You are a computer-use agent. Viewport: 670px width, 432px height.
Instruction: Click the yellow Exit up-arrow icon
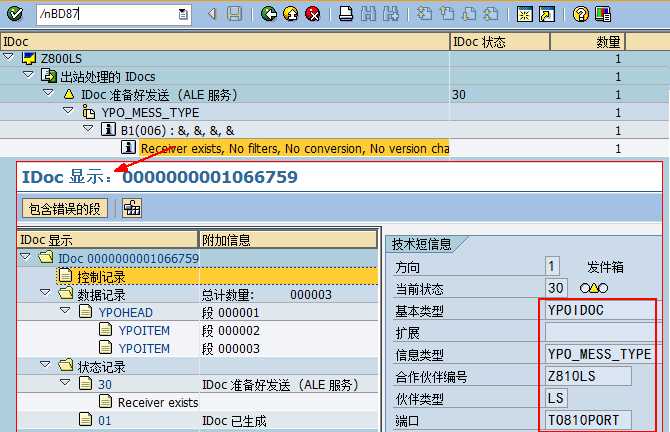(291, 14)
